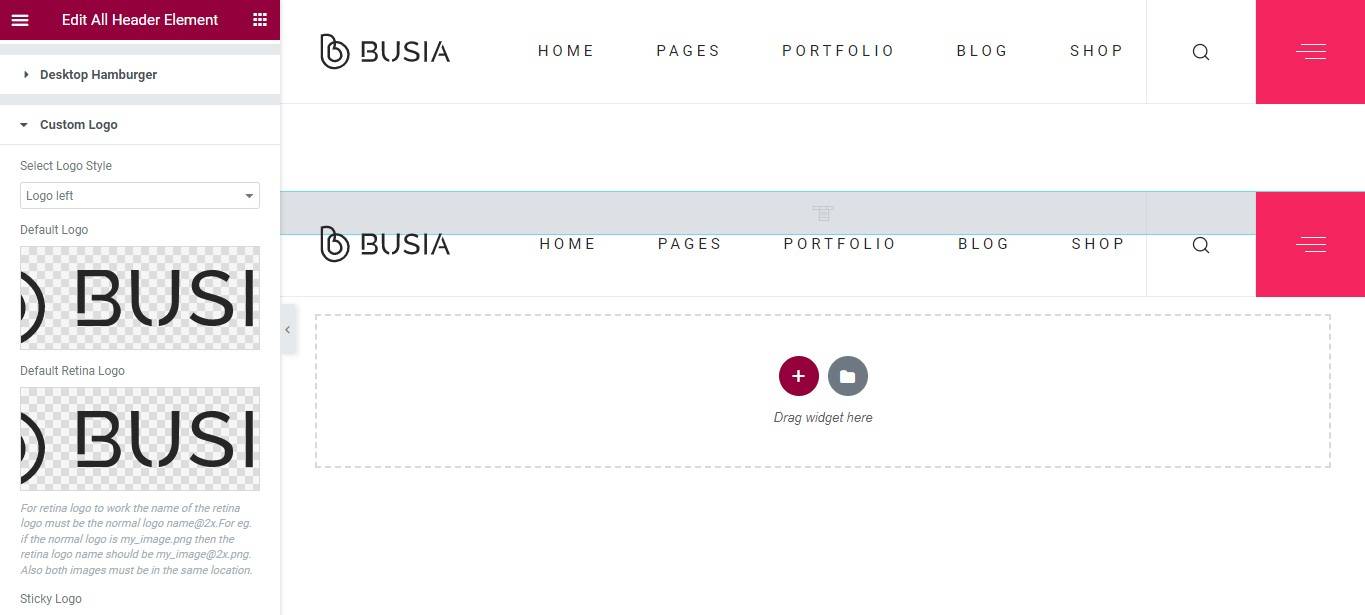The image size is (1365, 615).
Task: Click the widget handle icon in highlighted bar
Action: [x=822, y=213]
